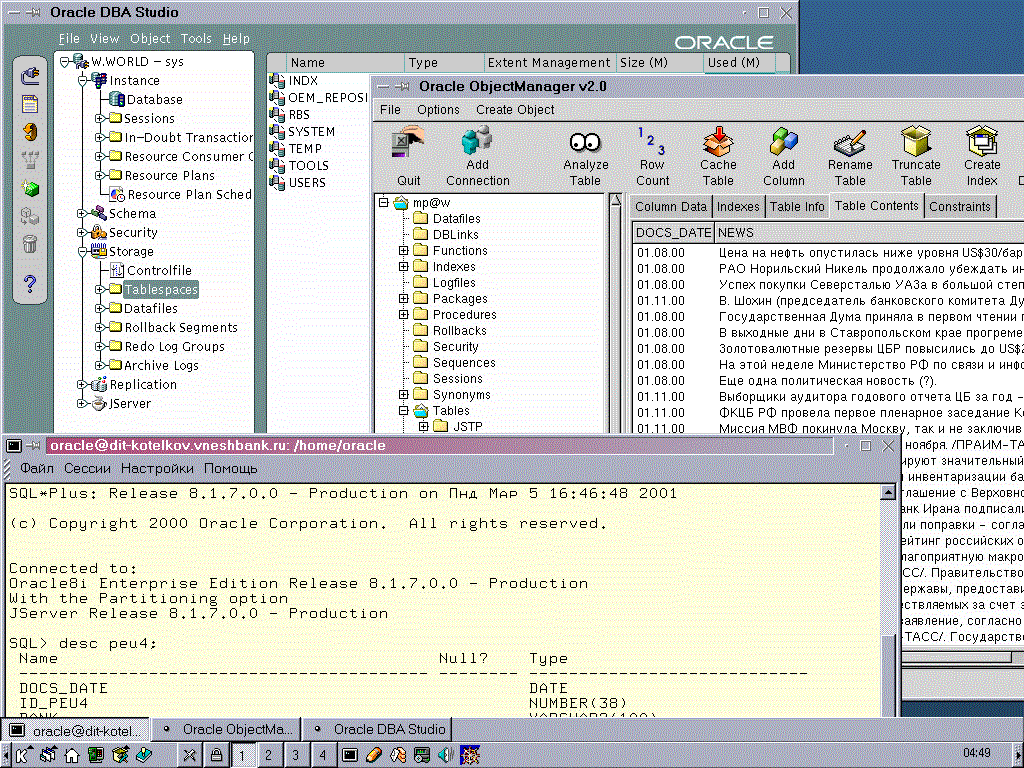Click the green create-object cube icon in DBA Studio
1024x768 pixels.
(30, 189)
